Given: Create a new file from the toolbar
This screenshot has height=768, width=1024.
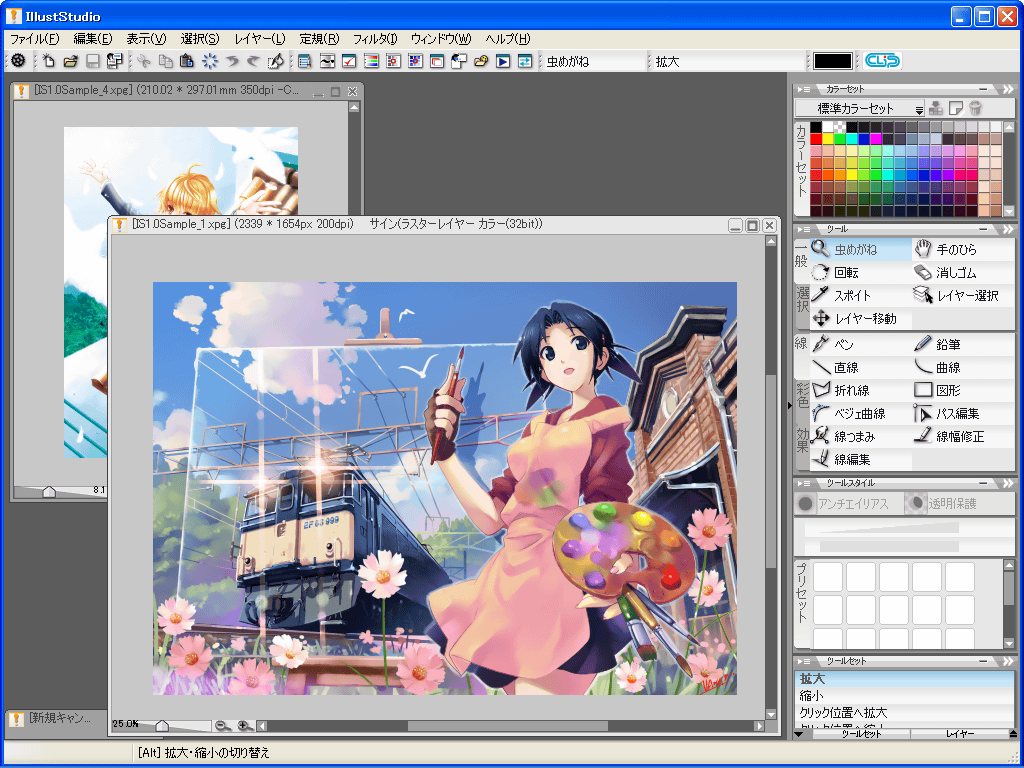Looking at the screenshot, I should pyautogui.click(x=49, y=61).
